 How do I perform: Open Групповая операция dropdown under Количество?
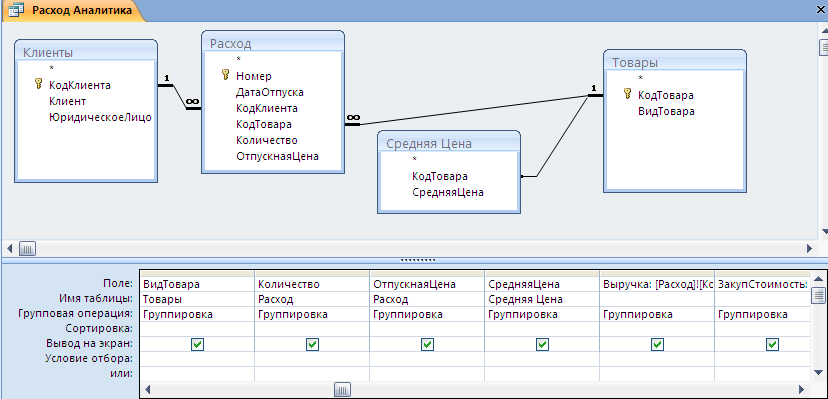pyautogui.click(x=312, y=314)
